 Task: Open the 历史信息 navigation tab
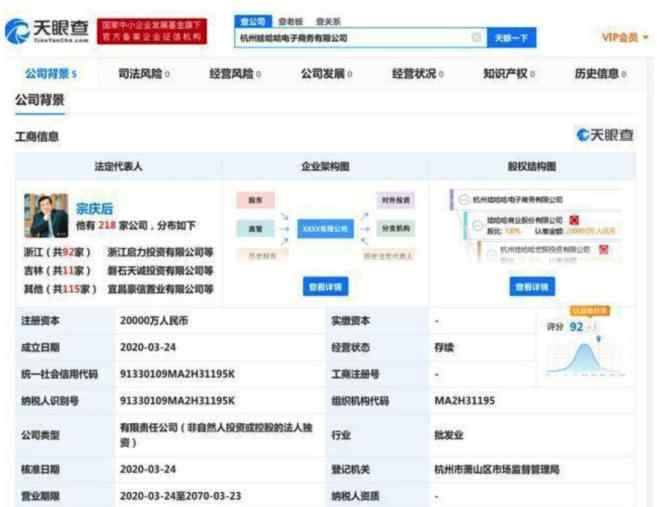pyautogui.click(x=601, y=74)
